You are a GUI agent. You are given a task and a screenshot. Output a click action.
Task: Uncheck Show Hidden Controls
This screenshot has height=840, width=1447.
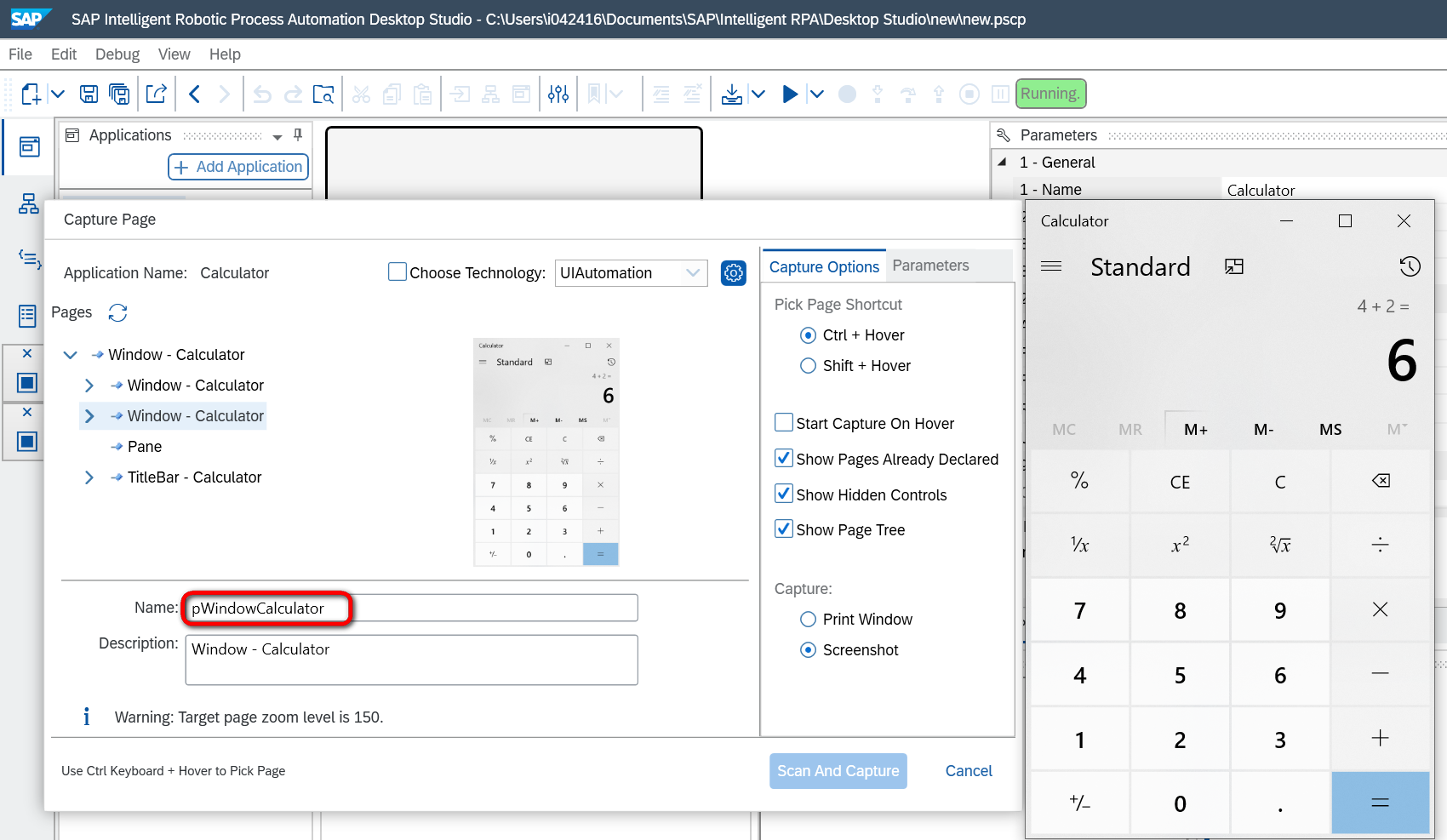pyautogui.click(x=784, y=494)
